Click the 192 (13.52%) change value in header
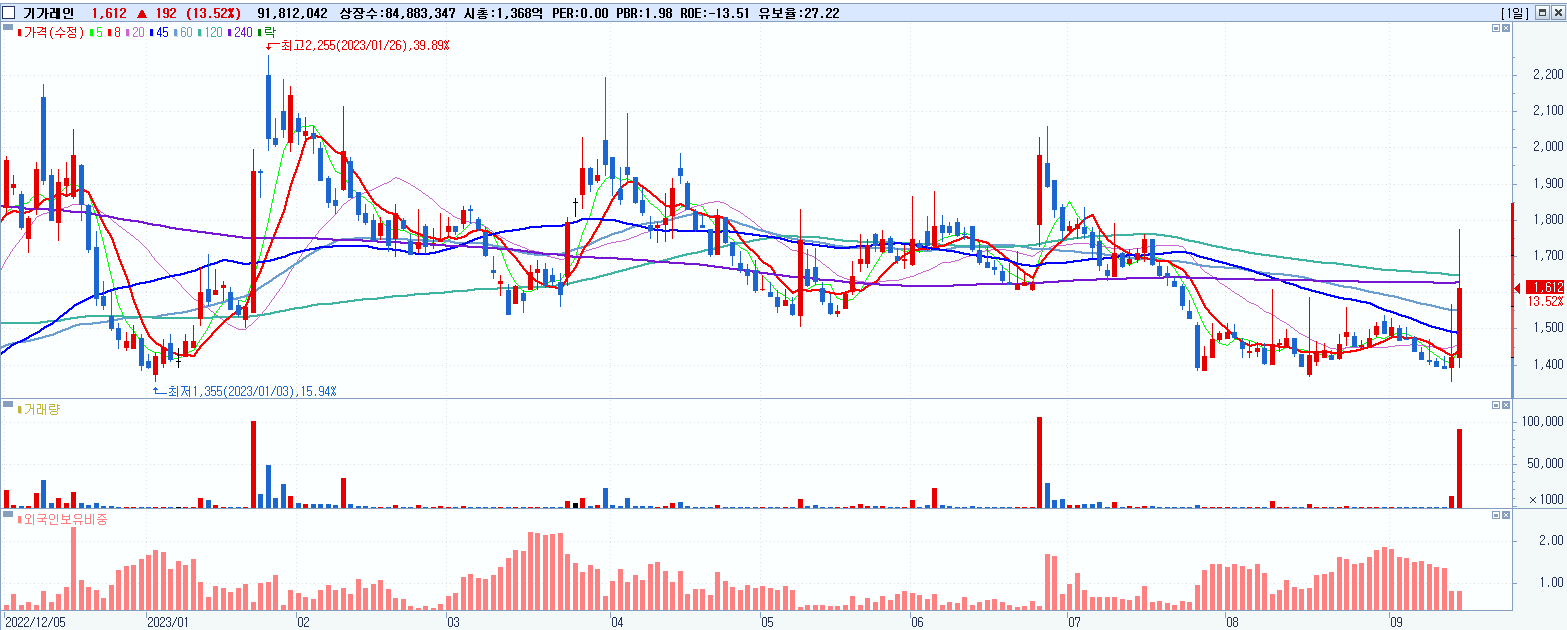 click(x=198, y=12)
